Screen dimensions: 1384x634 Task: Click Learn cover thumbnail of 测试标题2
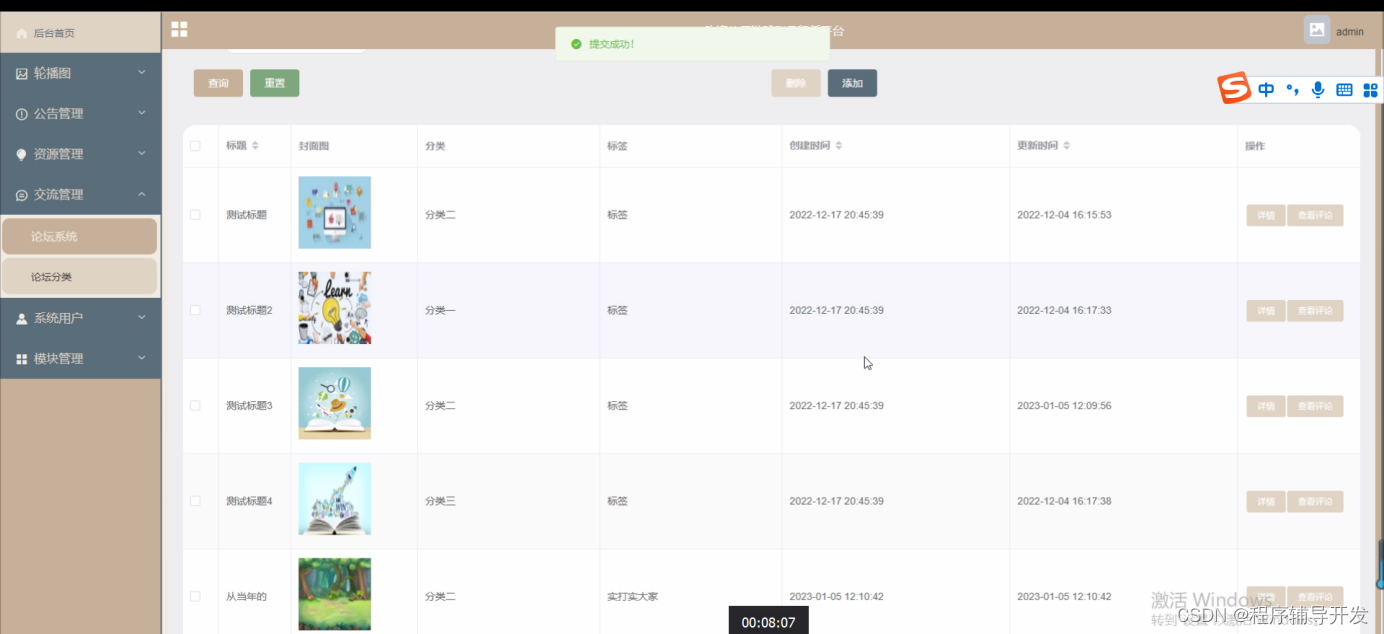pos(334,308)
